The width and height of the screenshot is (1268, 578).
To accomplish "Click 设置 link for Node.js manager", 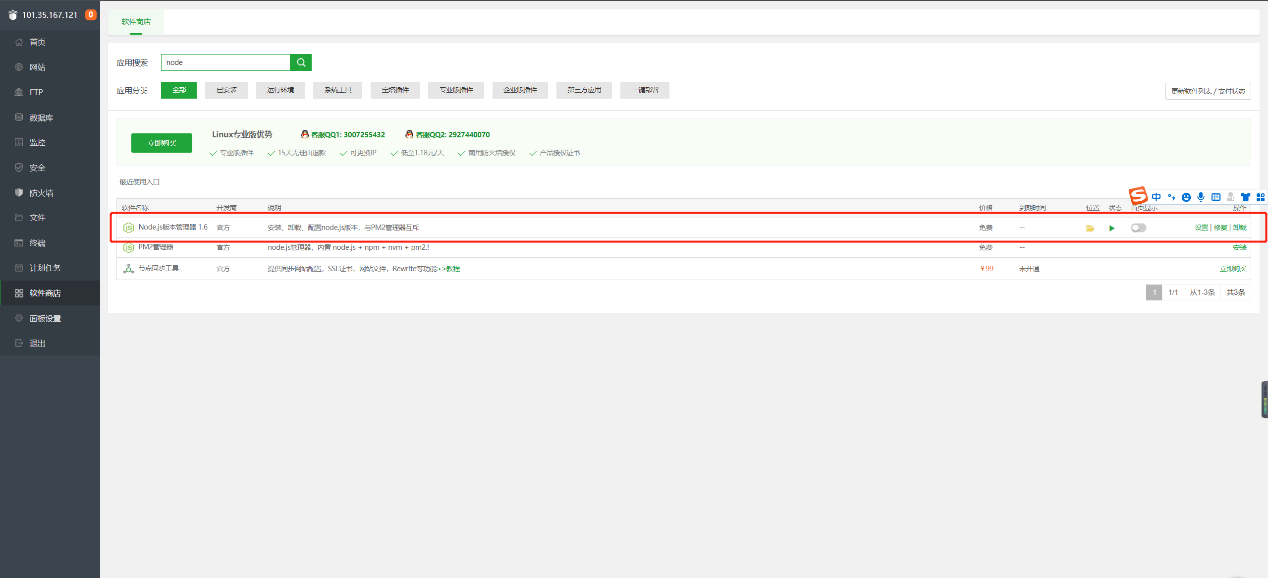I will (1201, 228).
